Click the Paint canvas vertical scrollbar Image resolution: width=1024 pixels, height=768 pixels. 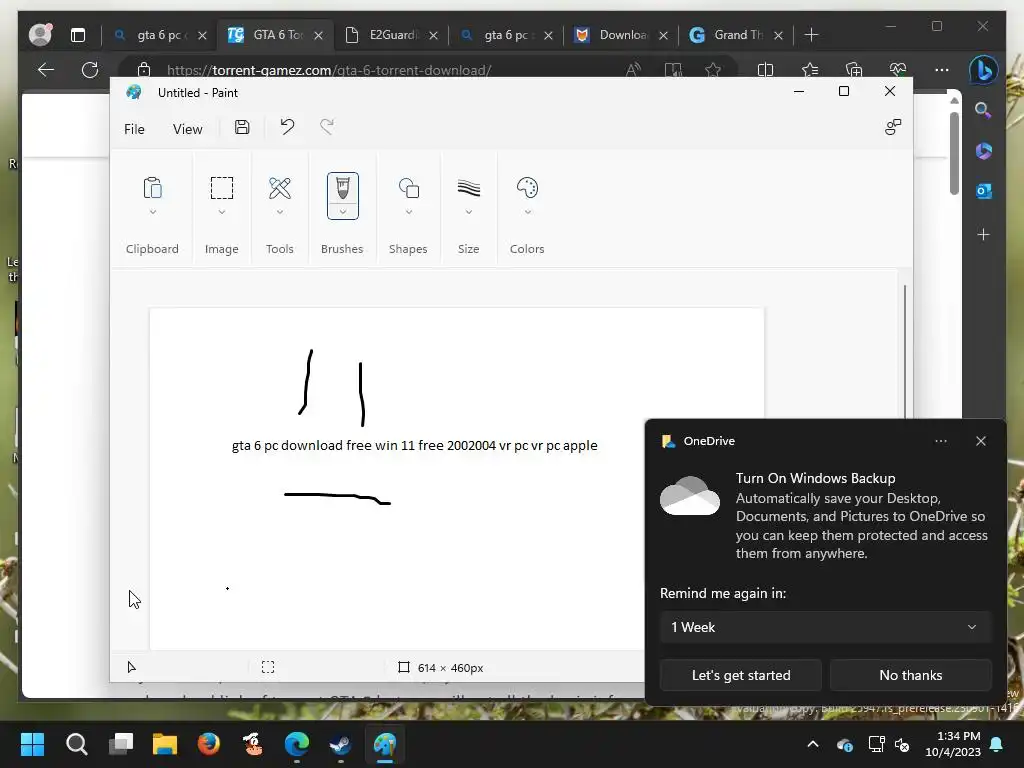[x=904, y=353]
